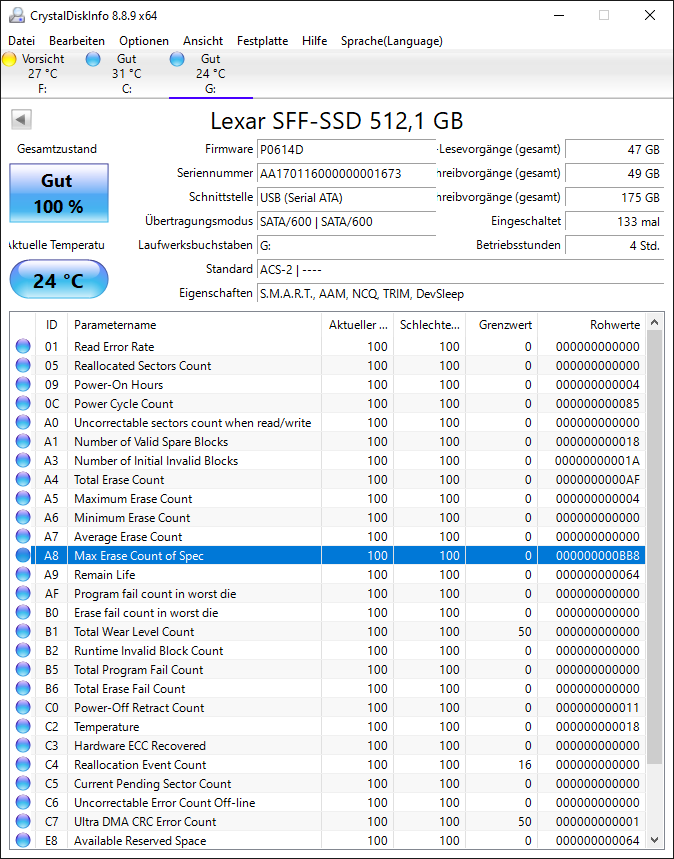The width and height of the screenshot is (674, 859).
Task: Click the Eigenschaften field with S.M.A.R.T.
Action: (460, 294)
